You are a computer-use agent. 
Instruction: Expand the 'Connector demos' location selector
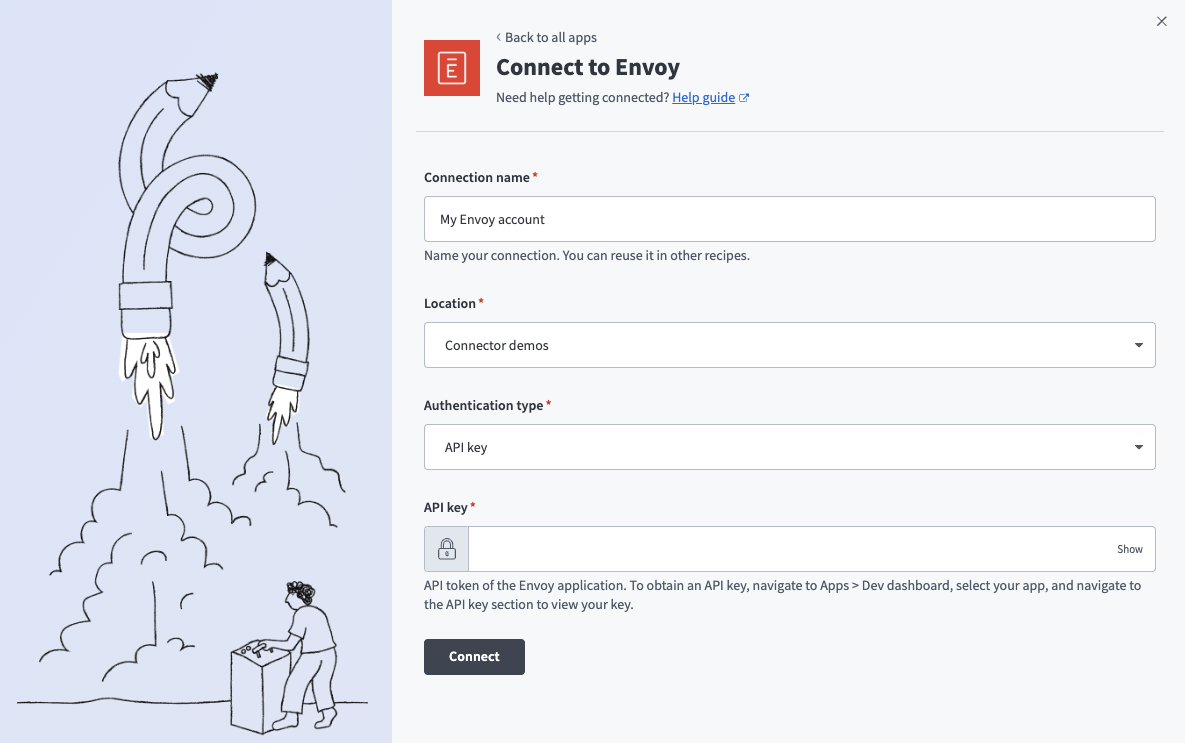pyautogui.click(x=790, y=344)
